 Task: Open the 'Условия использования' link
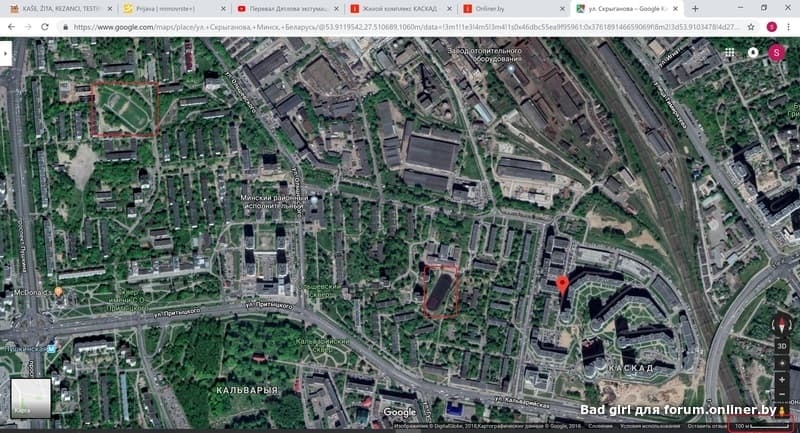point(650,426)
